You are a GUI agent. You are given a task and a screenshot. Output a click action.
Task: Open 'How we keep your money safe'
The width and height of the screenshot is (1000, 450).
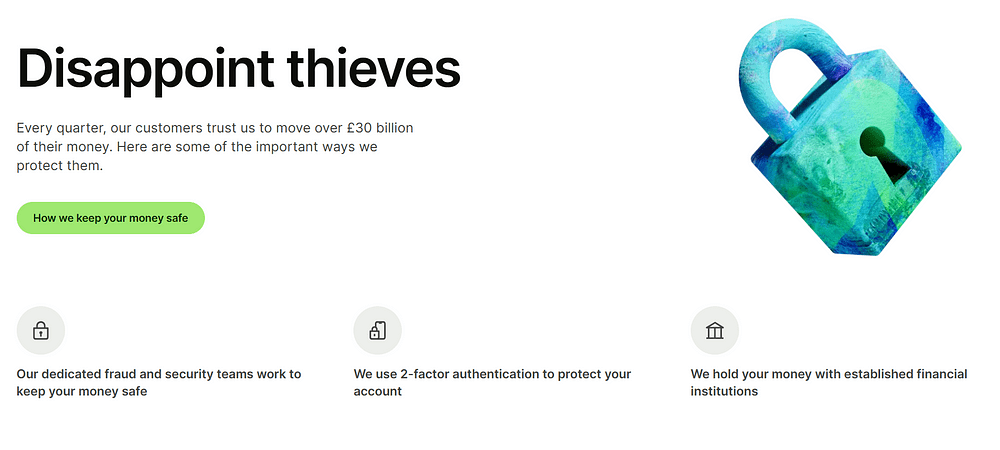[110, 218]
